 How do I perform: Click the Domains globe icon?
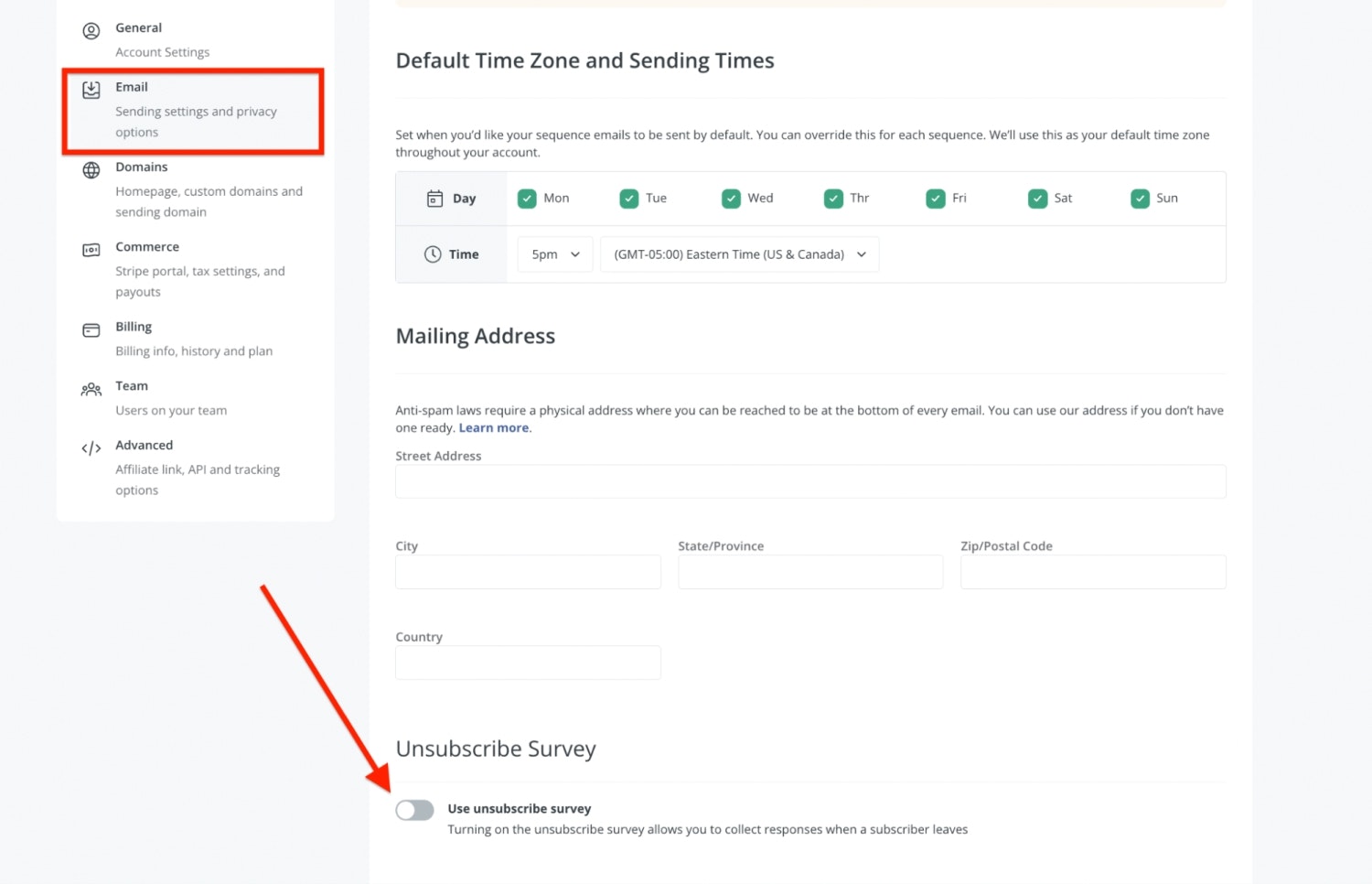(x=91, y=170)
